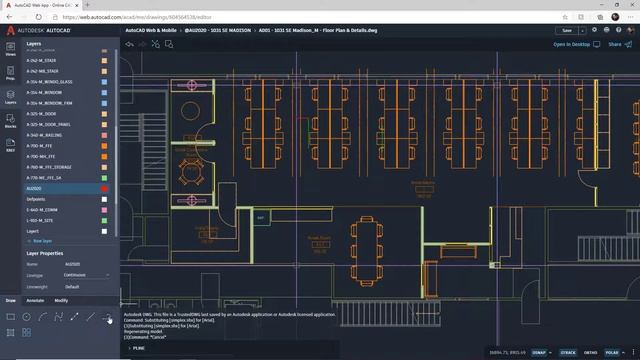The image size is (640, 360).
Task: Open the XREF panel
Action: point(11,145)
